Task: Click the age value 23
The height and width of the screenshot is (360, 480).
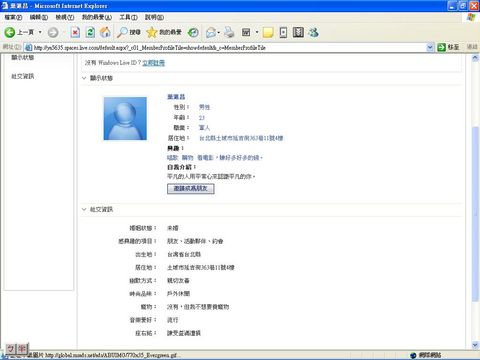Action: click(x=202, y=118)
